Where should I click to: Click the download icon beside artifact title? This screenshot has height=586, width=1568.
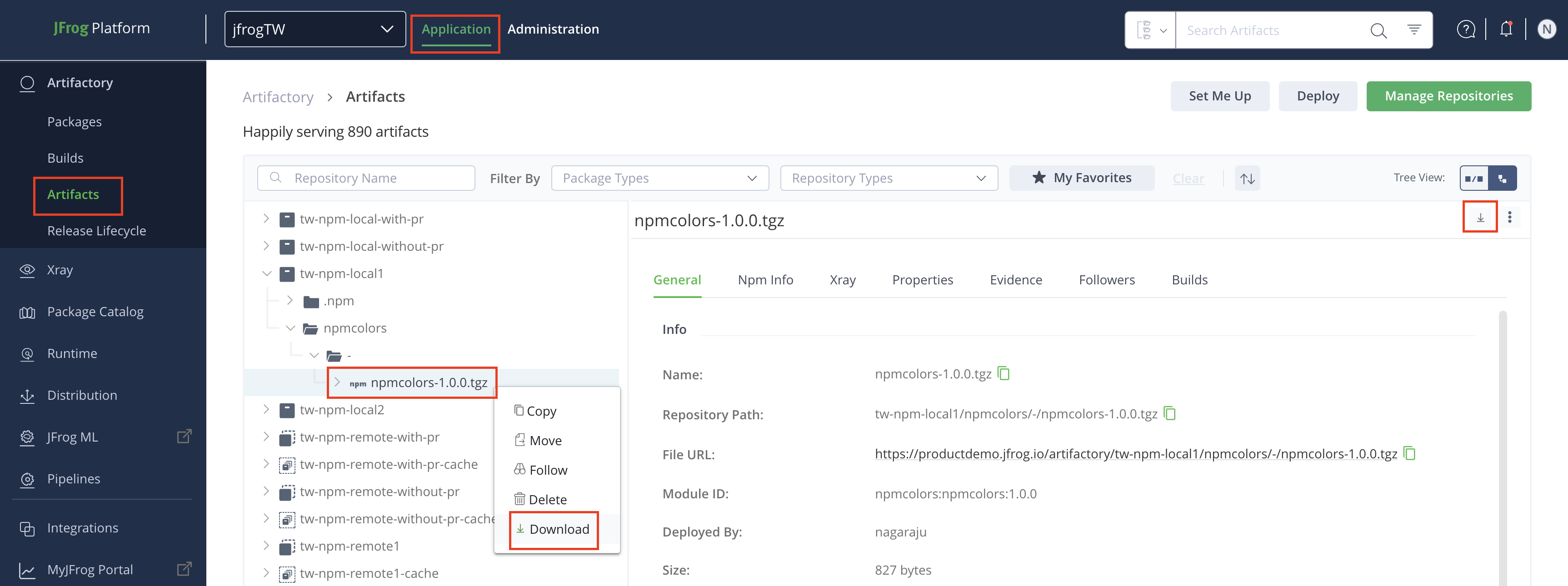pyautogui.click(x=1480, y=217)
